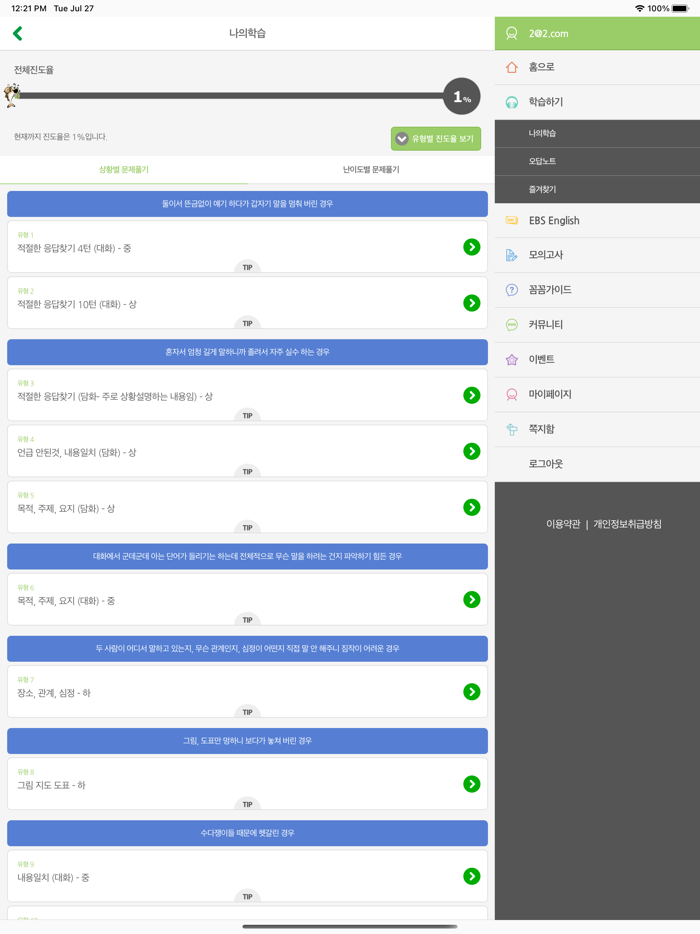Viewport: 700px width, 934px height.
Task: Tap the progress mascot character icon
Action: click(11, 95)
